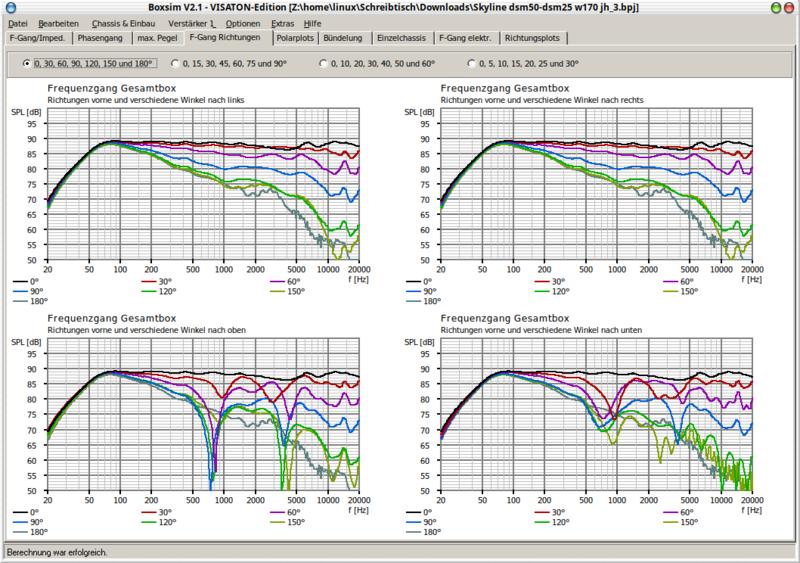Screen dimensions: 800x563
Task: Open the Extras menu
Action: click(x=283, y=22)
